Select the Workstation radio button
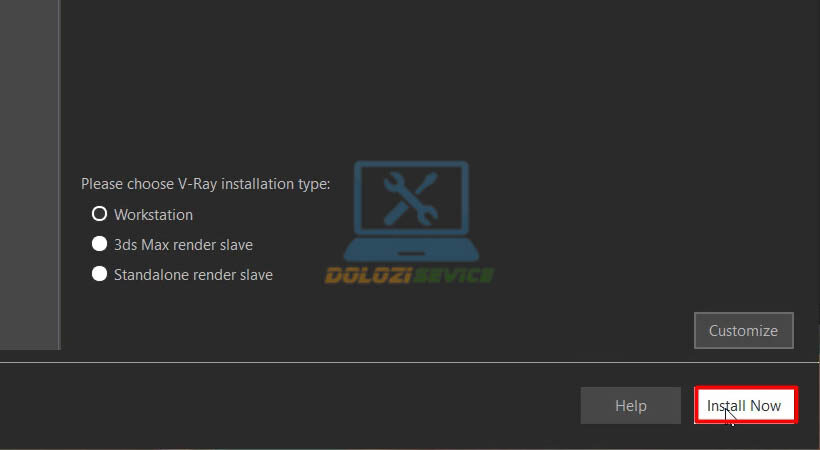Viewport: 820px width, 450px height. pyautogui.click(x=99, y=214)
